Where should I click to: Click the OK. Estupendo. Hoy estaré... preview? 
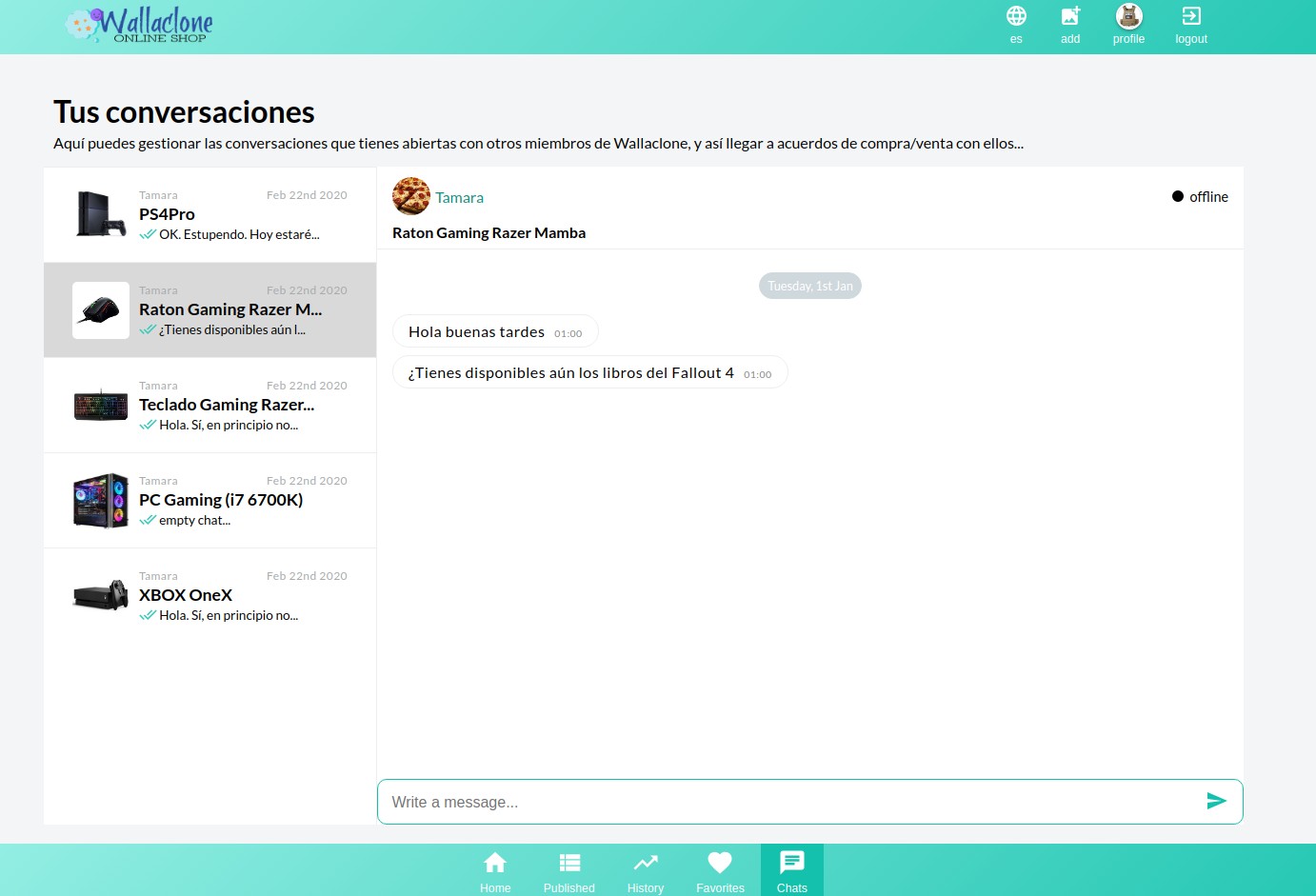click(x=239, y=234)
